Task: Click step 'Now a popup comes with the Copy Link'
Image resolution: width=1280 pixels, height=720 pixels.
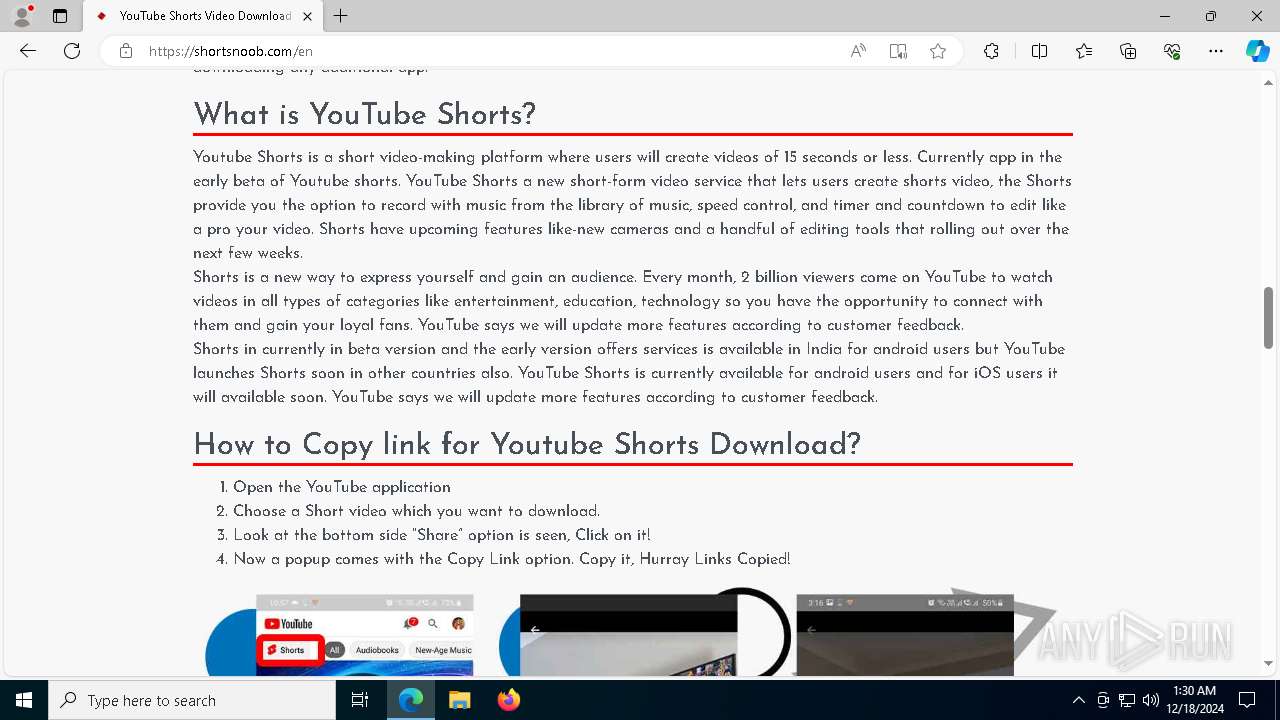Action: coord(512,559)
